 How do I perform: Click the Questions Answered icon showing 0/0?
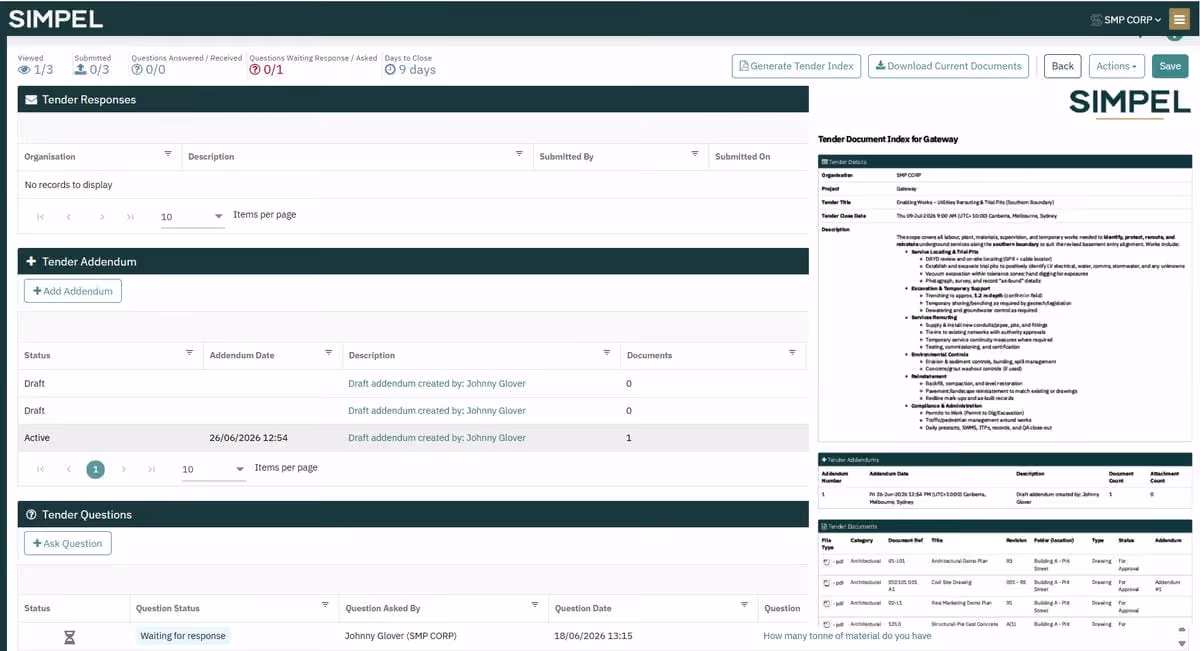(x=137, y=70)
